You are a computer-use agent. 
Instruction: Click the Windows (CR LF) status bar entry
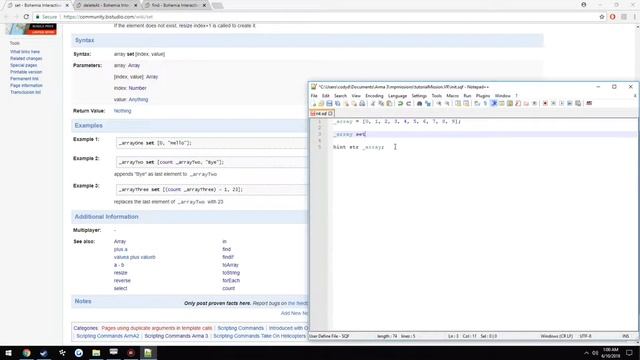[557, 336]
